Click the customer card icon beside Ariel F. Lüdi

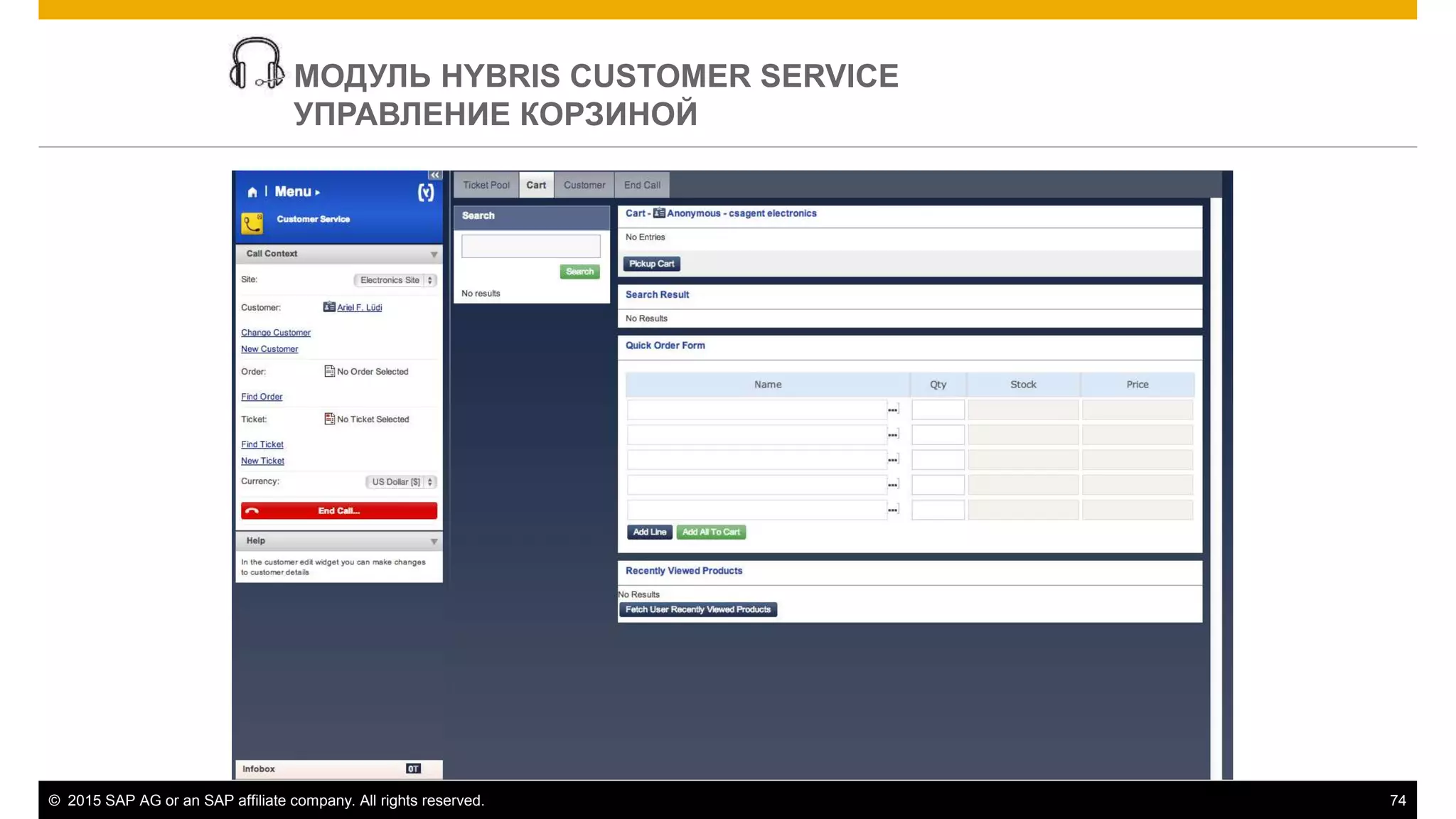[x=329, y=307]
